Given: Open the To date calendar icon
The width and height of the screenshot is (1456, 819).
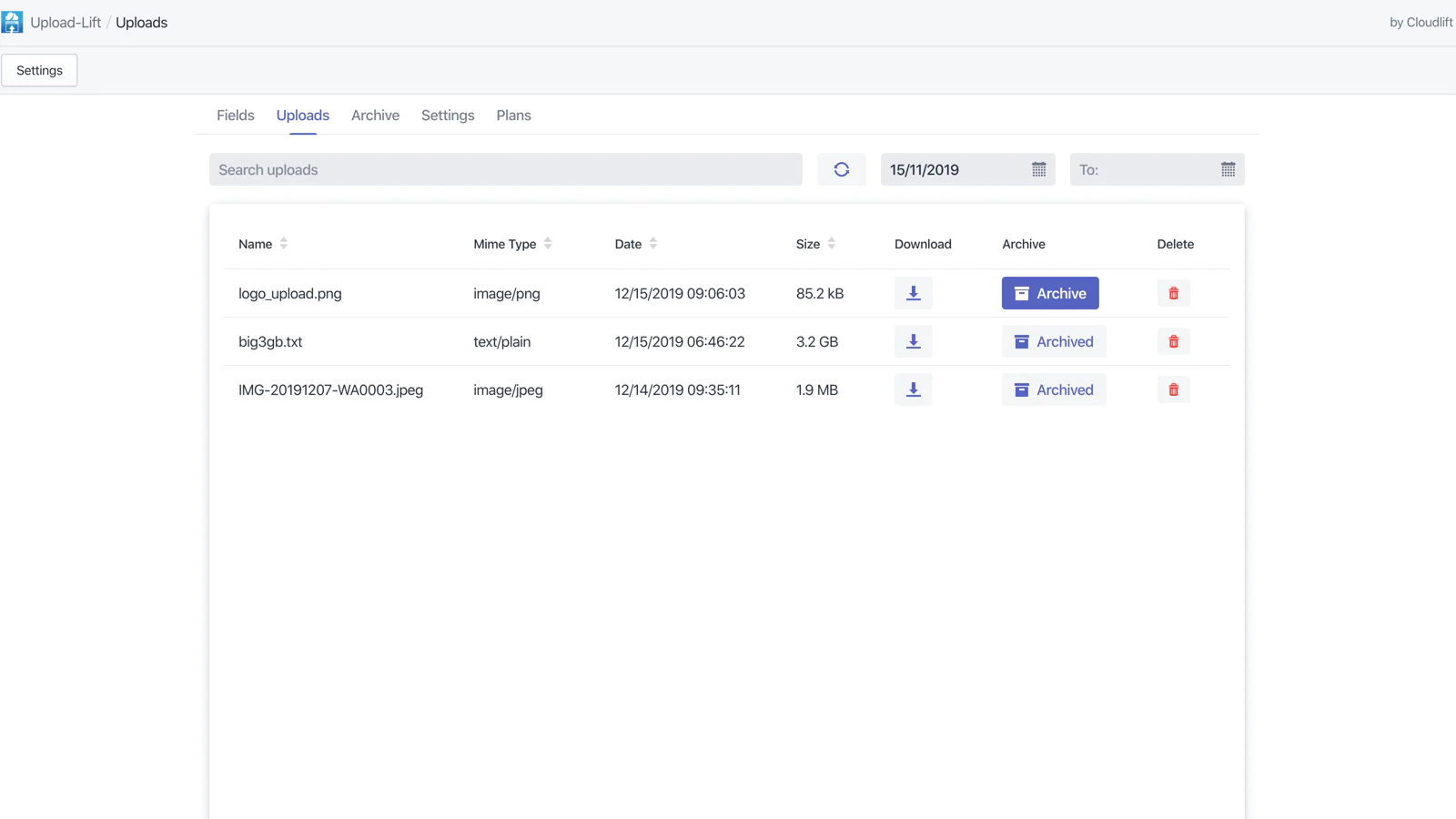Looking at the screenshot, I should point(1228,169).
